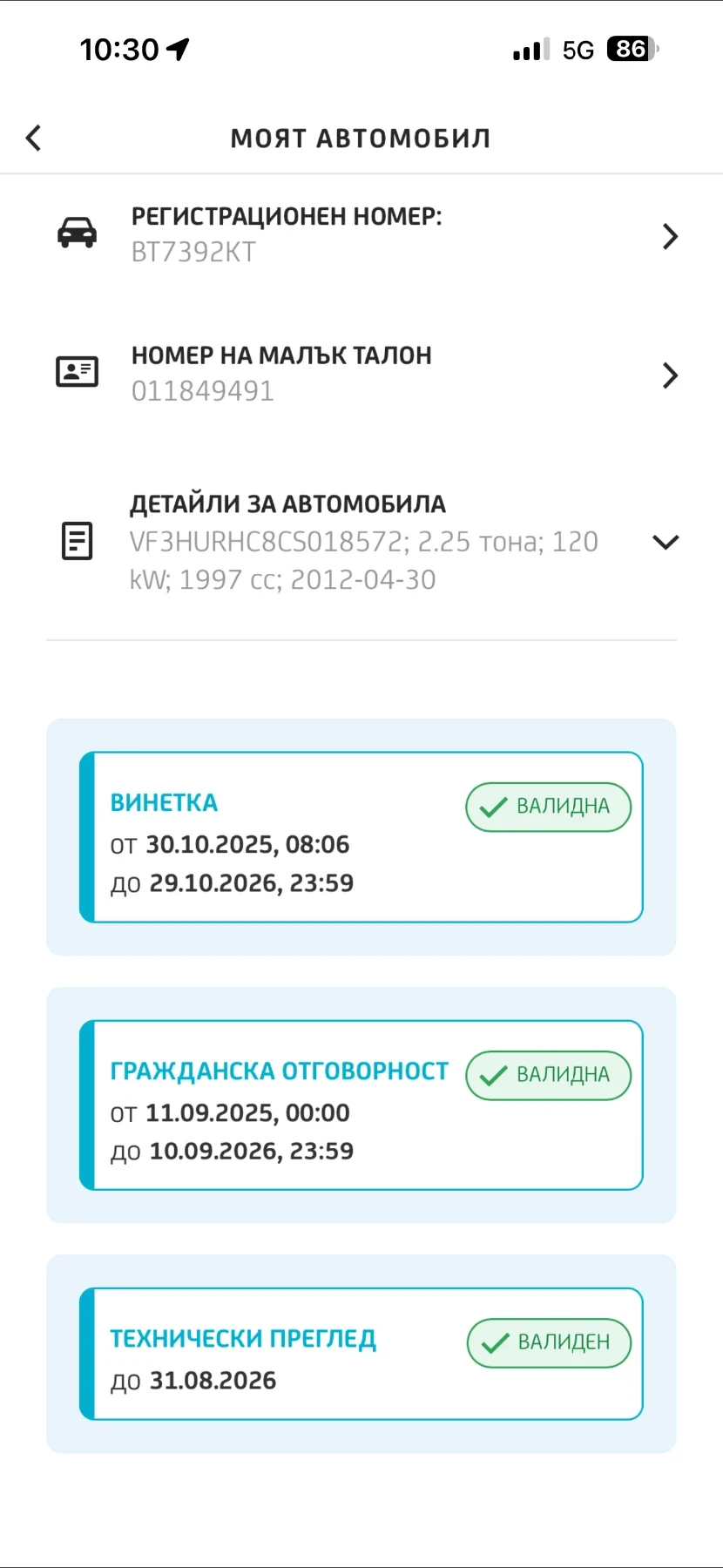The width and height of the screenshot is (723, 1568).
Task: Tap the checkmark in Гражданска отговорност badge
Action: (493, 1076)
